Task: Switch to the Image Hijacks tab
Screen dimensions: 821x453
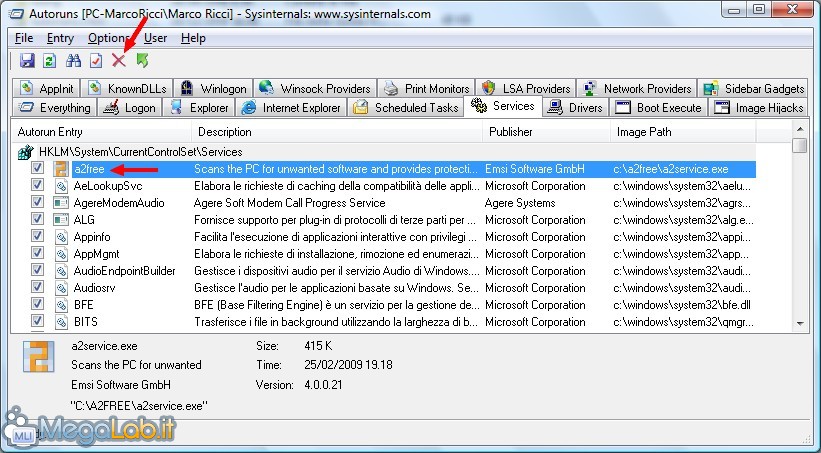Action: [x=759, y=108]
